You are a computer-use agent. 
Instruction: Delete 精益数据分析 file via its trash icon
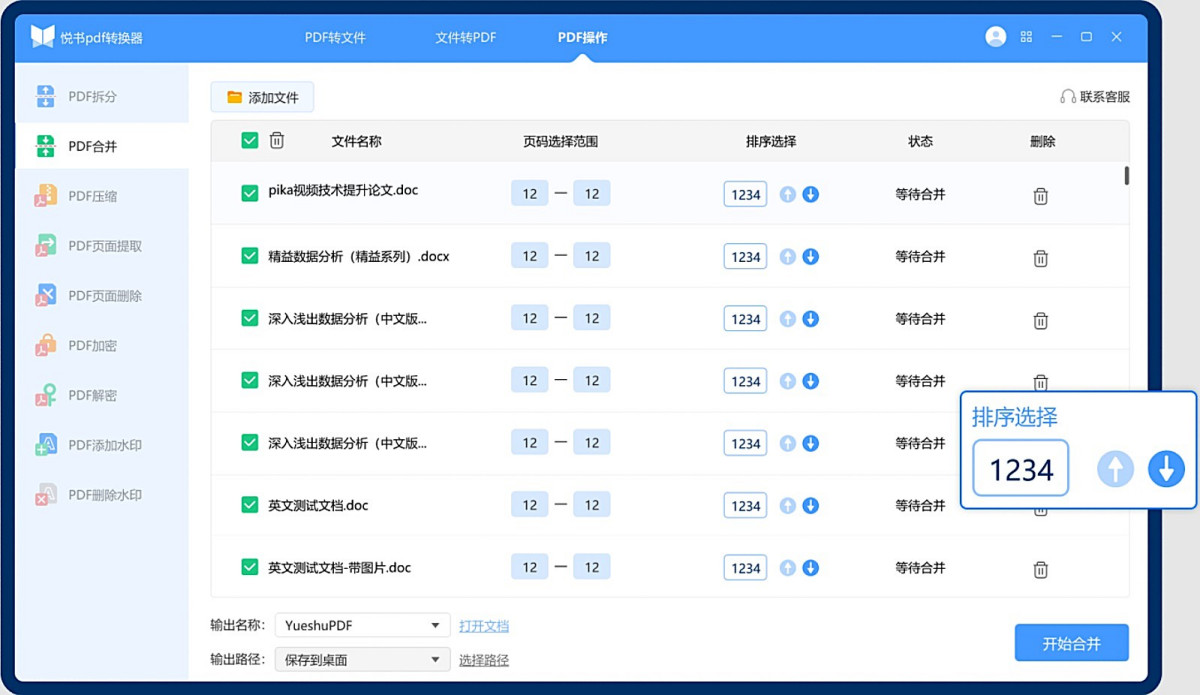pos(1040,258)
